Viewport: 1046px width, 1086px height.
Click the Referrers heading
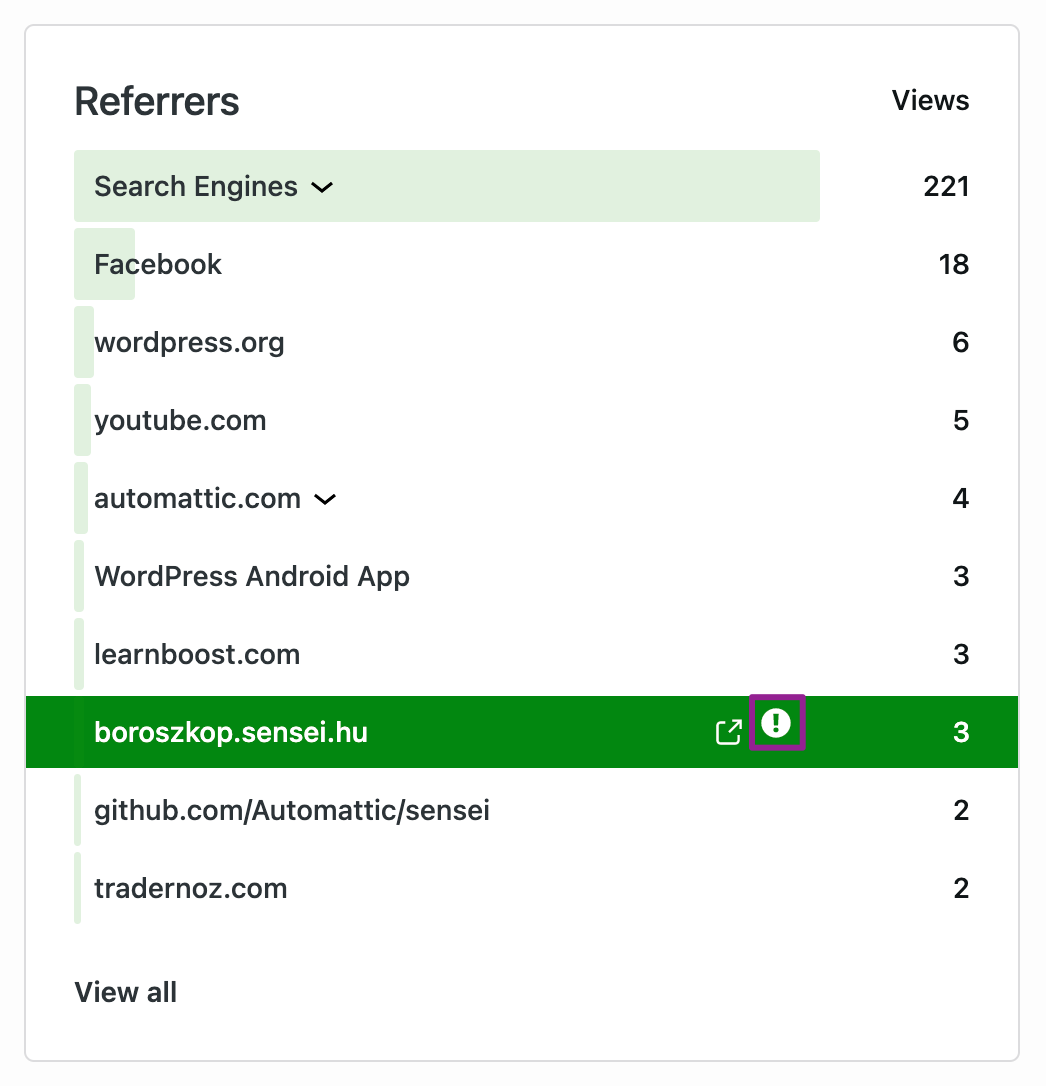tap(157, 101)
